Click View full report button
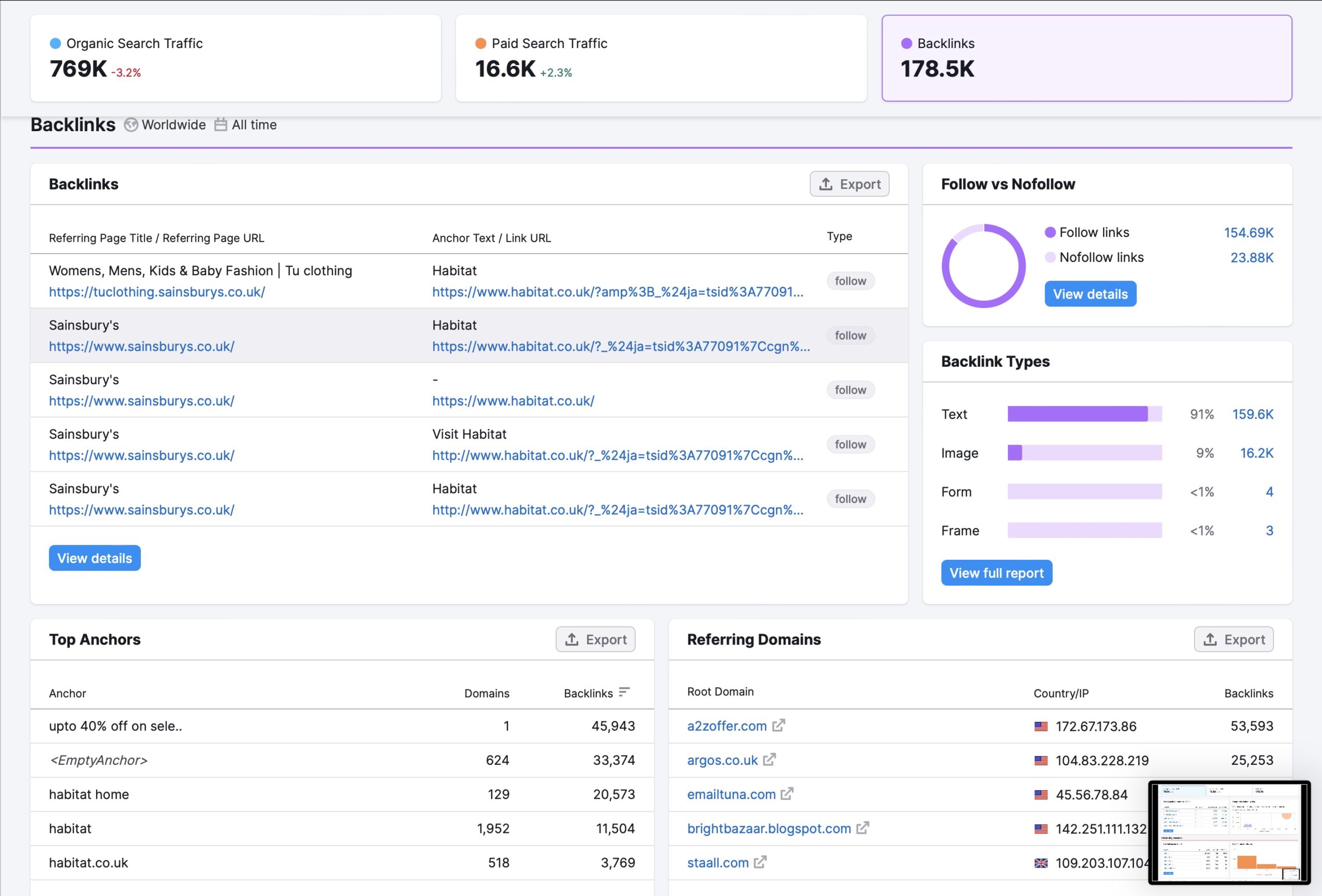Screen dimensions: 1322x896 997,573
